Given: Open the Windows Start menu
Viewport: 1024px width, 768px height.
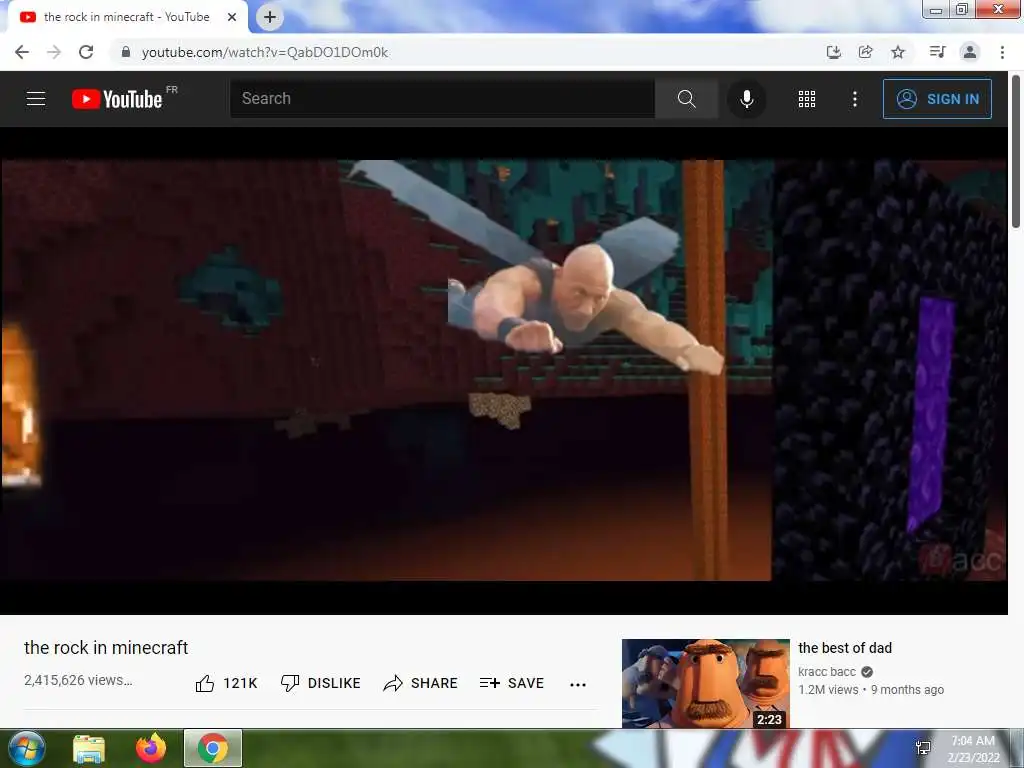Looking at the screenshot, I should 26,748.
